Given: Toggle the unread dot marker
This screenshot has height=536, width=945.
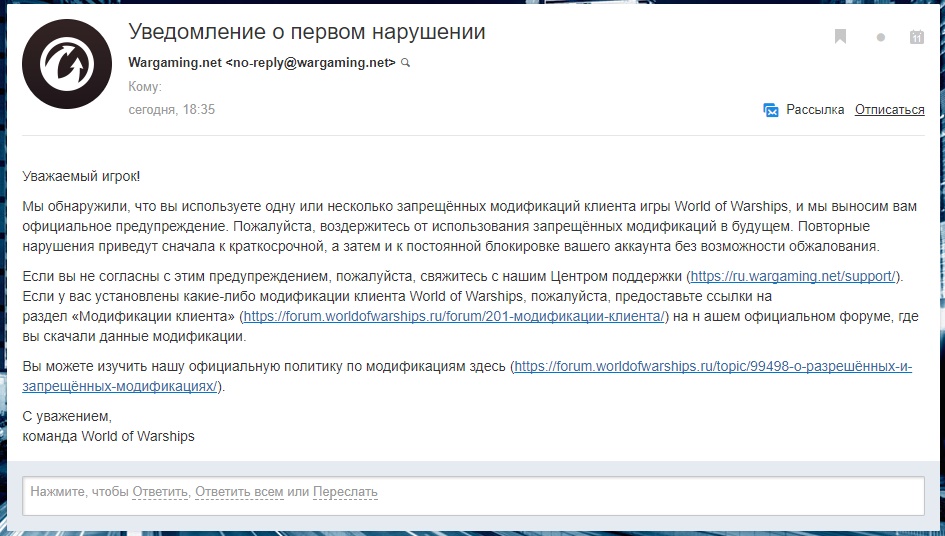Looking at the screenshot, I should coord(881,37).
